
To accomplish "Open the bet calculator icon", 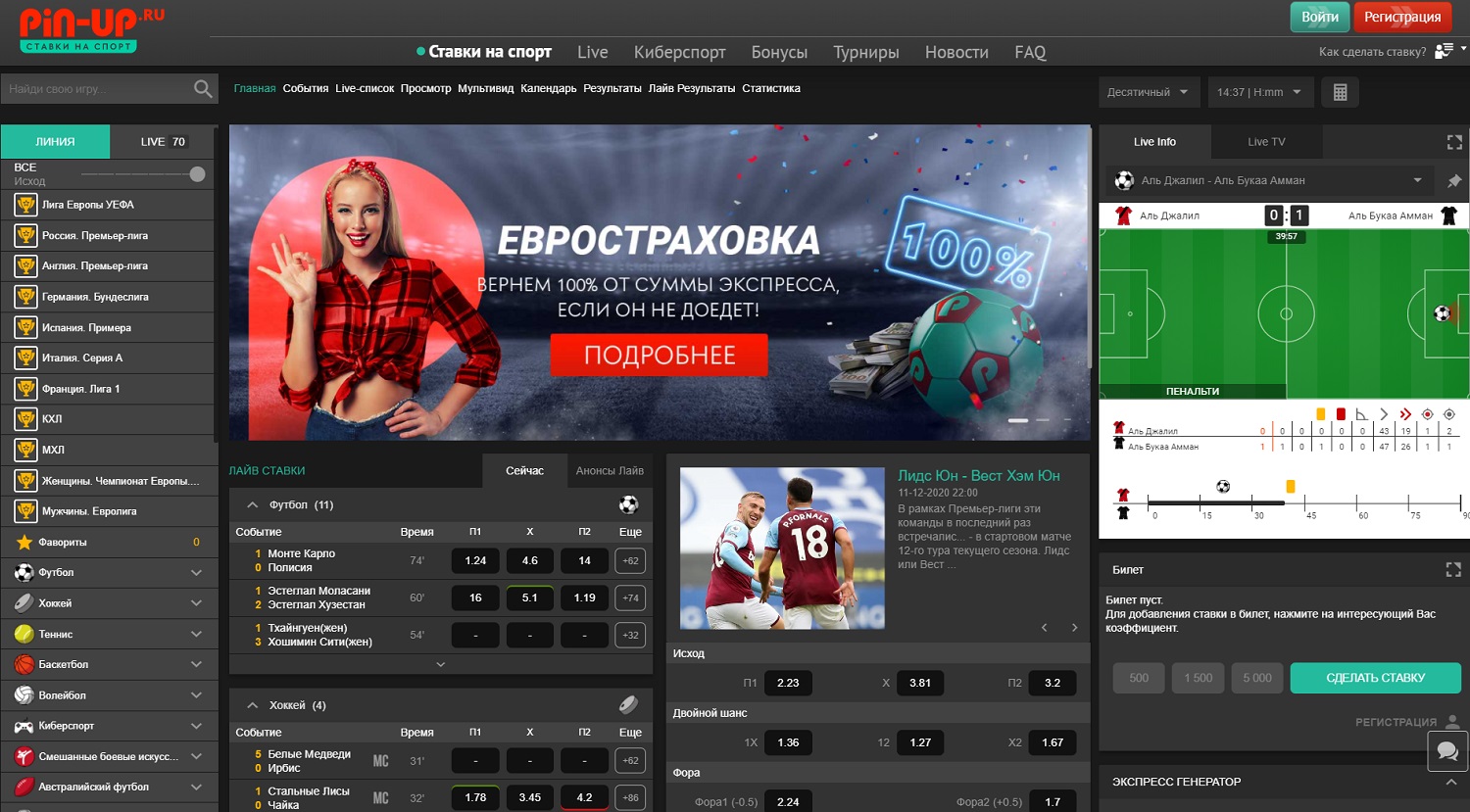I will 1340,92.
